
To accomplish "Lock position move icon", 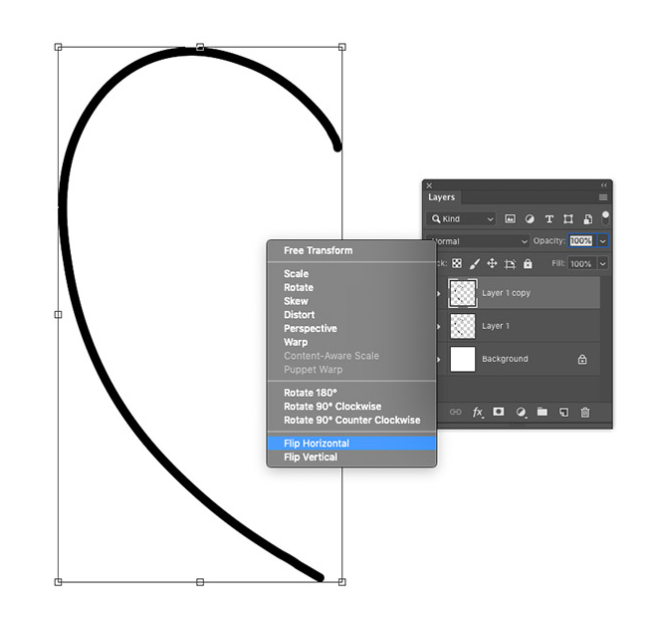I will [492, 263].
